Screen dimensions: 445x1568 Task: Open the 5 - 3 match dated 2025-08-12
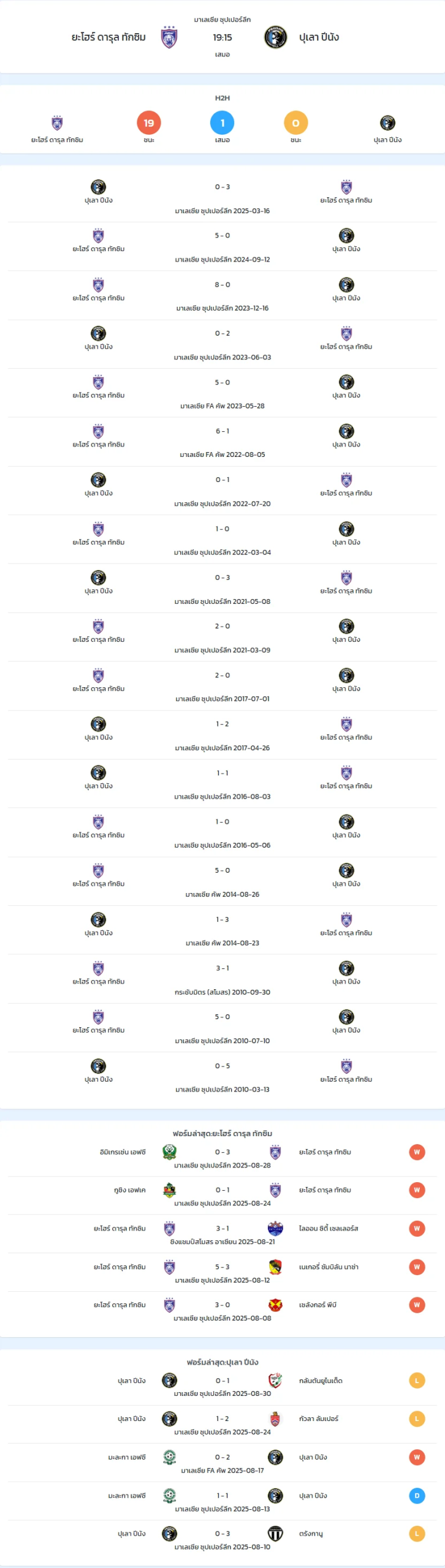click(x=222, y=1273)
